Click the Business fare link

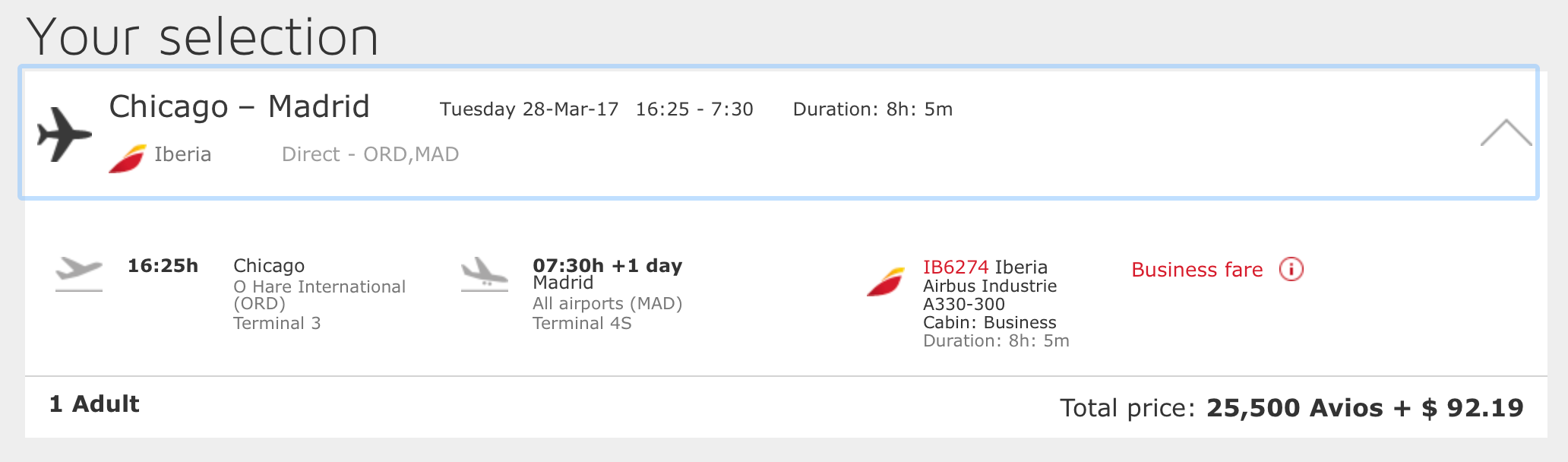point(1197,270)
